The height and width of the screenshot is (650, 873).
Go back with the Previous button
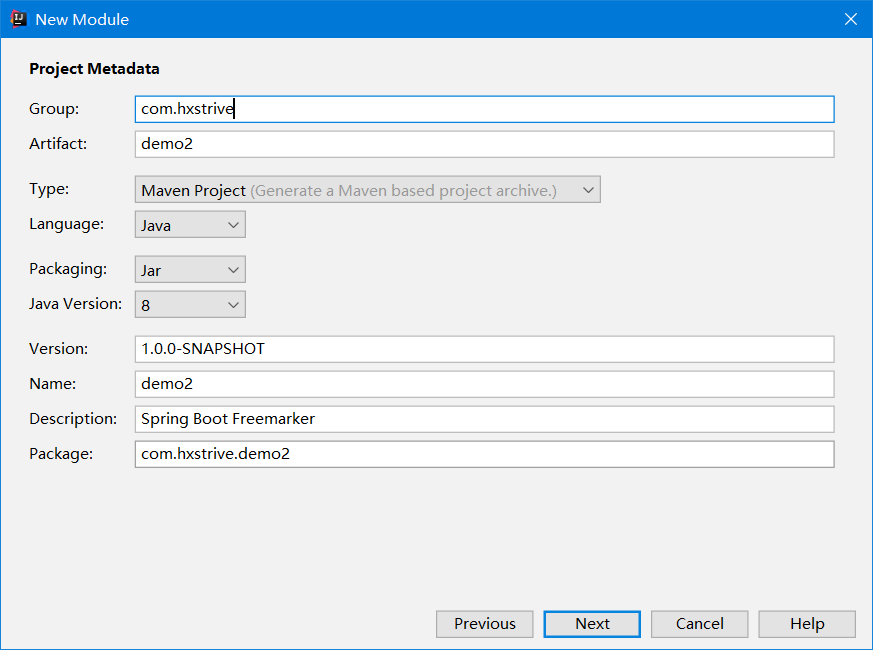(x=485, y=624)
